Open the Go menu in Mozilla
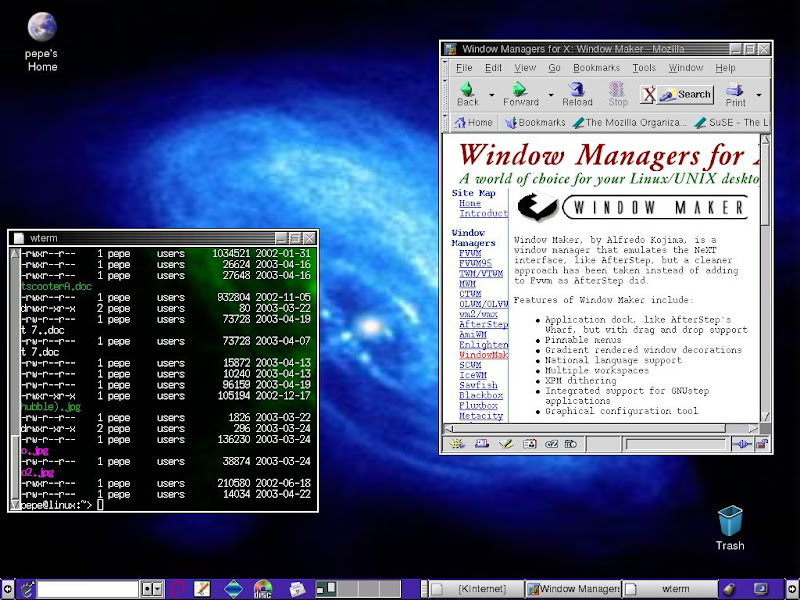Viewport: 800px width, 600px height. (x=554, y=68)
